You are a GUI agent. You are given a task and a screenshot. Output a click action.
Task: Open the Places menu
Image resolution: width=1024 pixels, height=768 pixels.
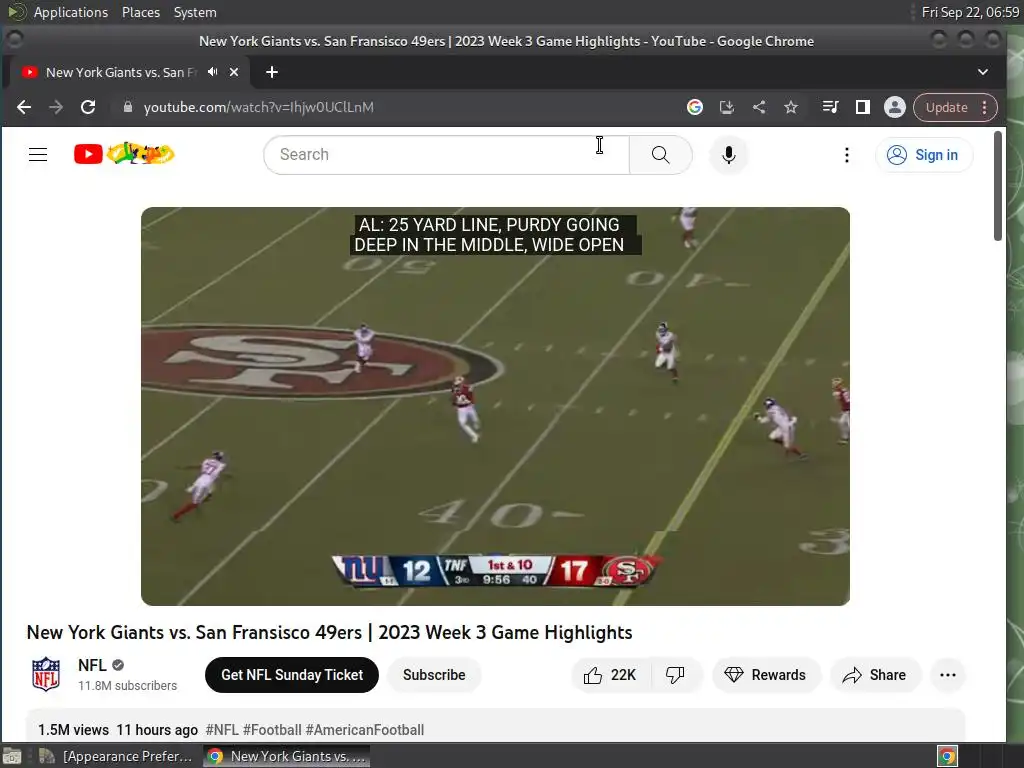pos(141,12)
